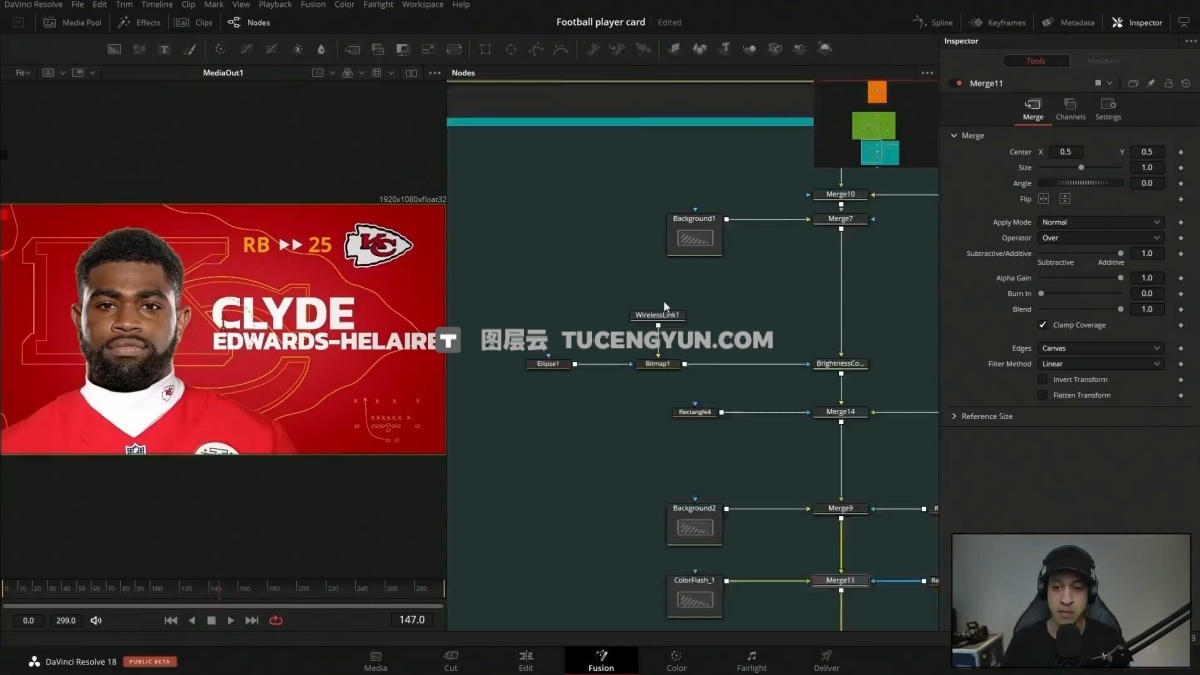Open the Spline editor

(x=933, y=22)
